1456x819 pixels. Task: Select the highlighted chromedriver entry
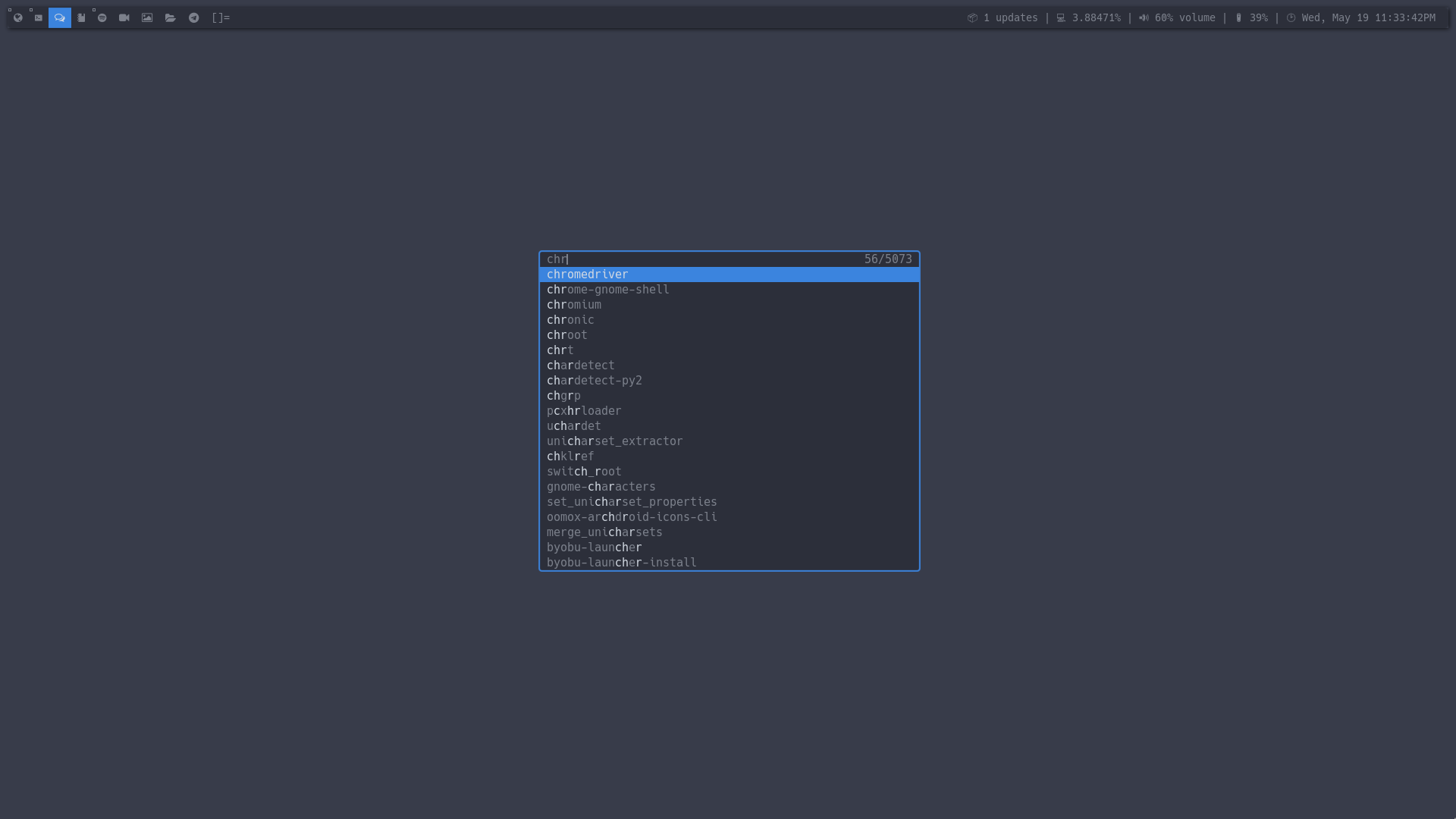pos(730,275)
